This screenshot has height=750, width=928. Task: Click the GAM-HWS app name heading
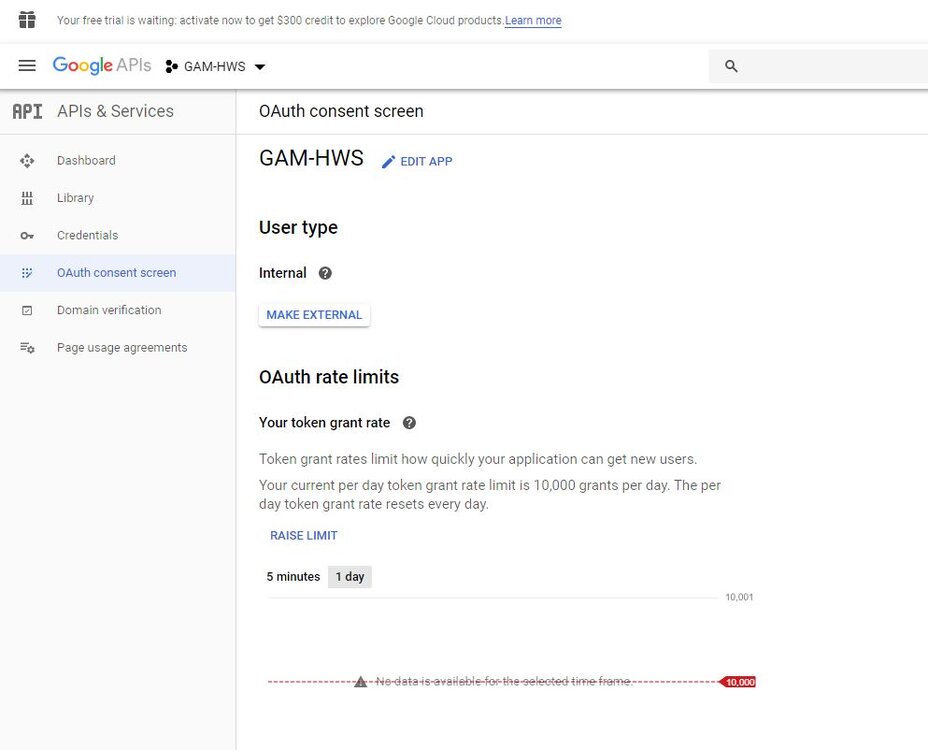click(x=311, y=159)
